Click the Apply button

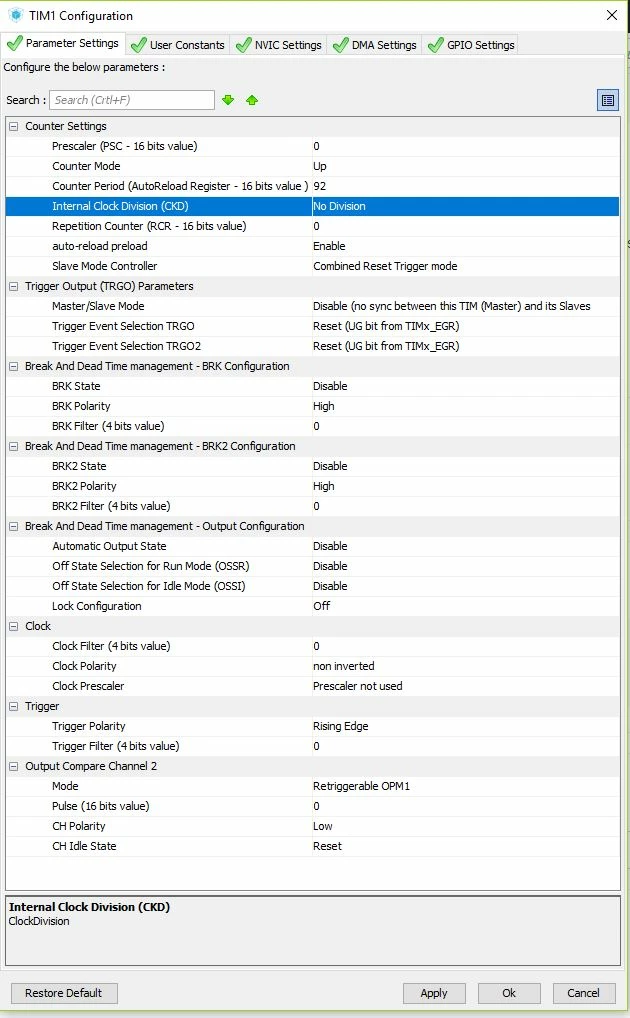click(434, 993)
